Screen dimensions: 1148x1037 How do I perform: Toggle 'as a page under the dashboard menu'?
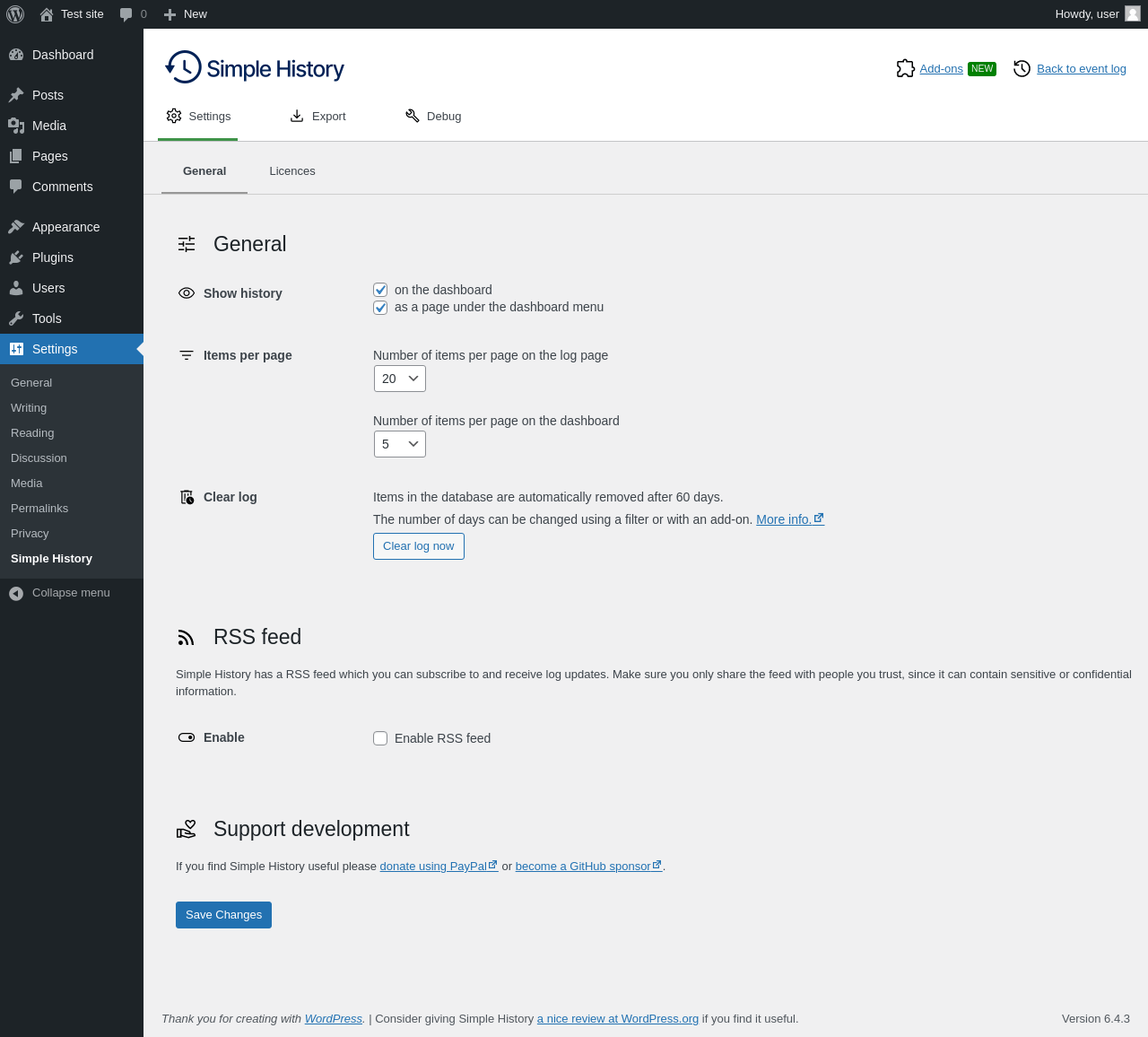[380, 308]
